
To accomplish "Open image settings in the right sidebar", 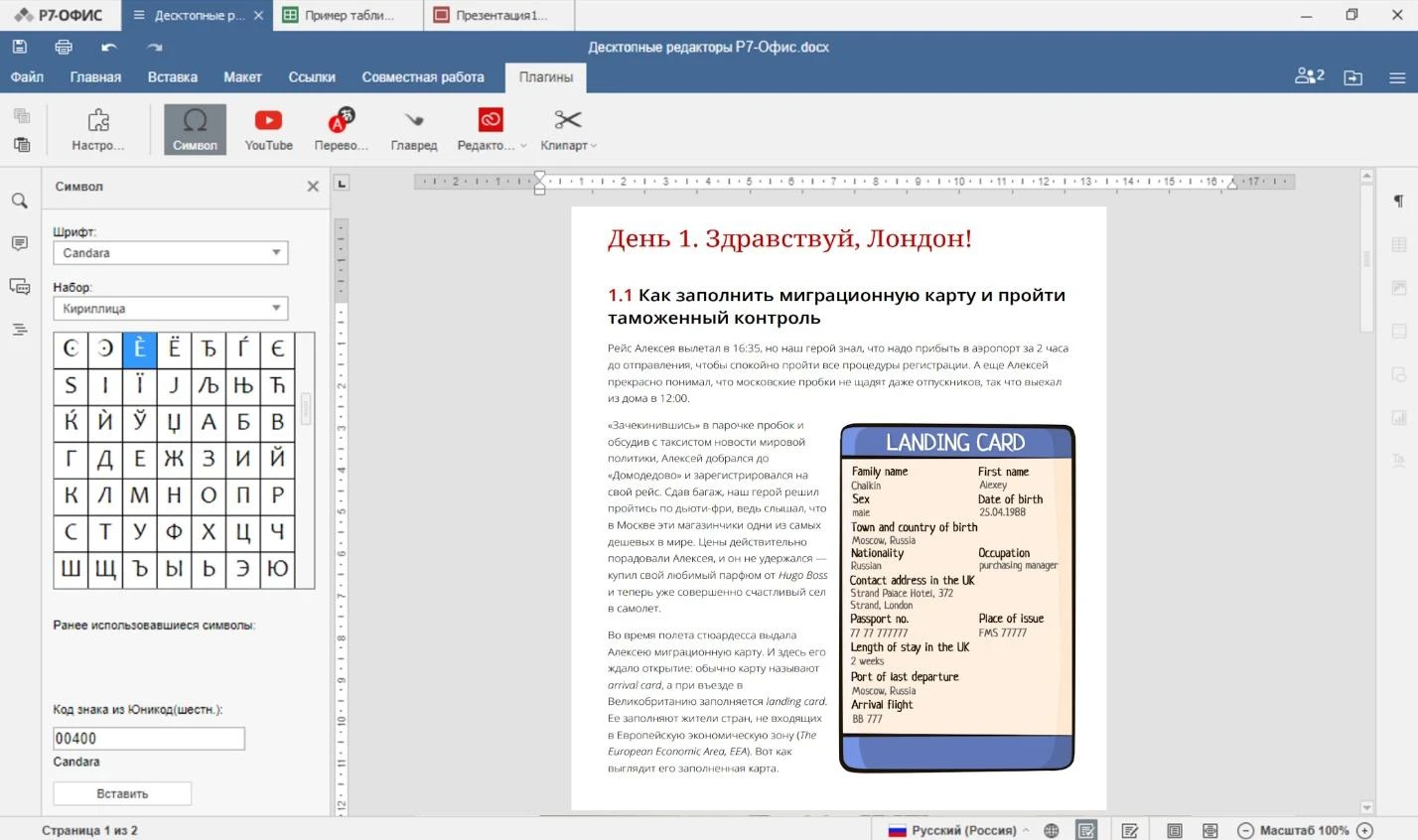I will (1399, 288).
